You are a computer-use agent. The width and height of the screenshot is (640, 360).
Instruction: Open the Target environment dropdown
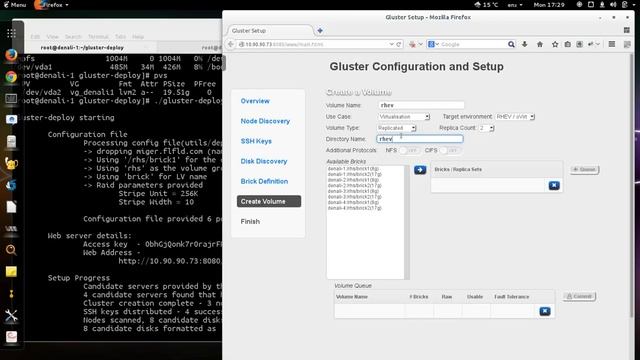click(515, 117)
